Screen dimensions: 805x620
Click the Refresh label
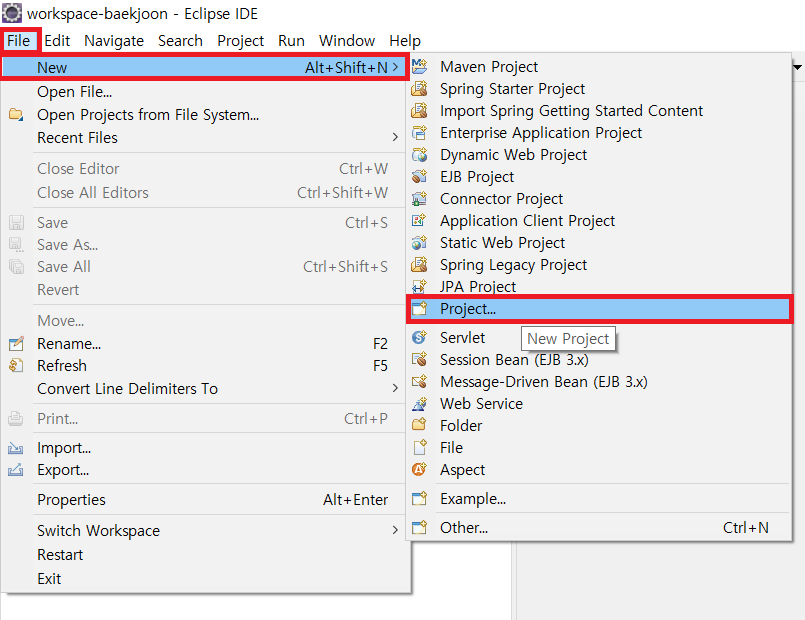[62, 365]
